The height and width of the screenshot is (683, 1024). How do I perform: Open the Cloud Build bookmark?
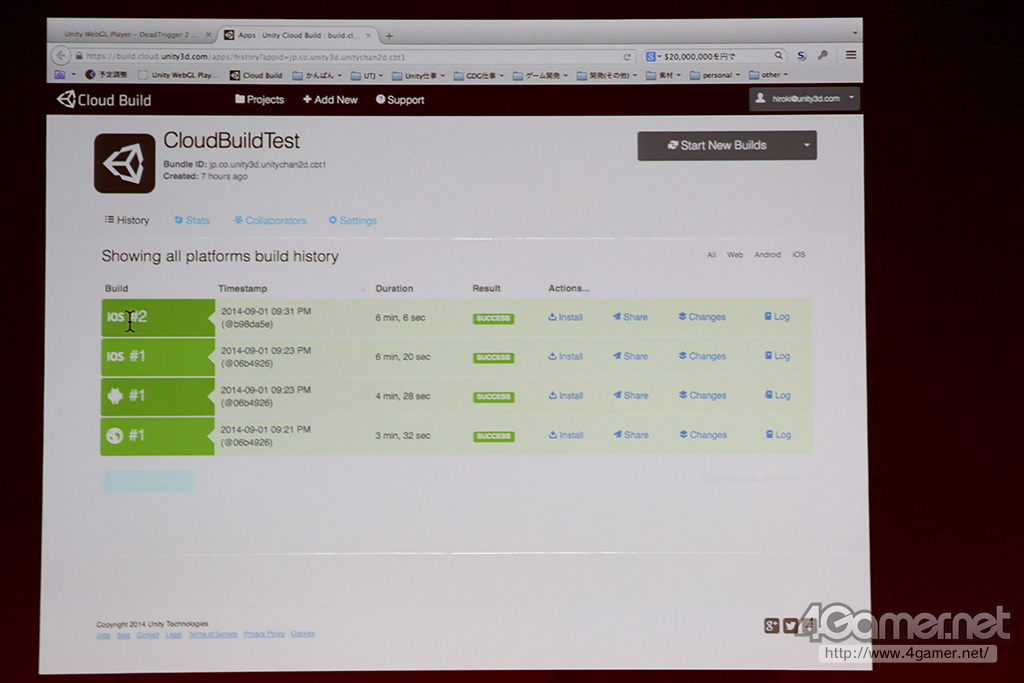pyautogui.click(x=256, y=75)
